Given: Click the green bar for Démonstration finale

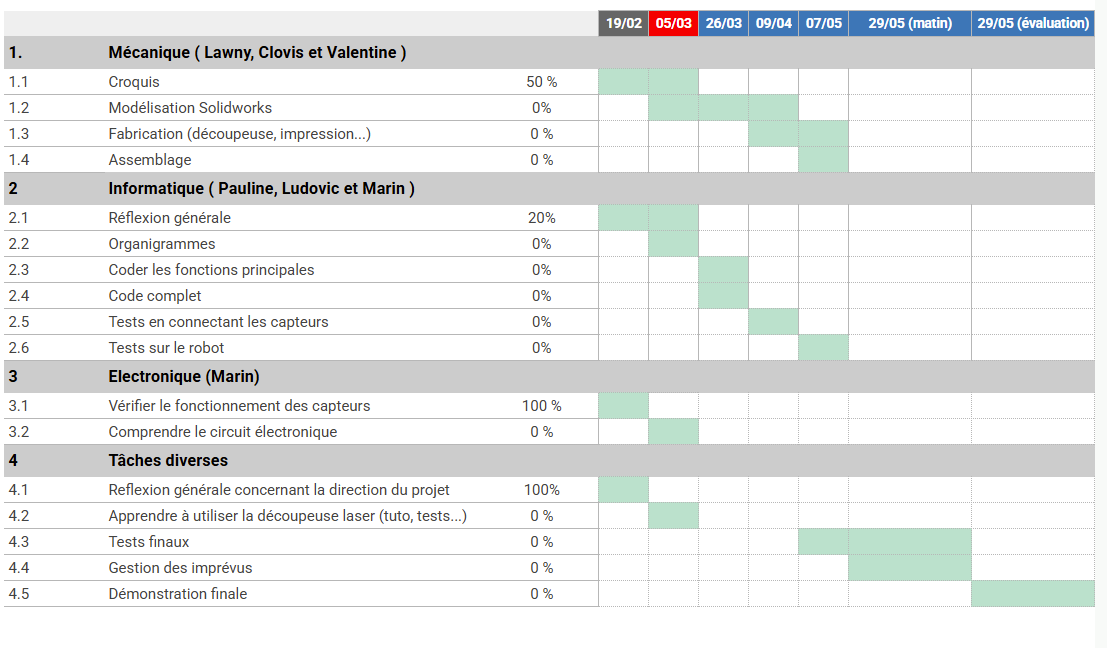Looking at the screenshot, I should tap(1033, 594).
